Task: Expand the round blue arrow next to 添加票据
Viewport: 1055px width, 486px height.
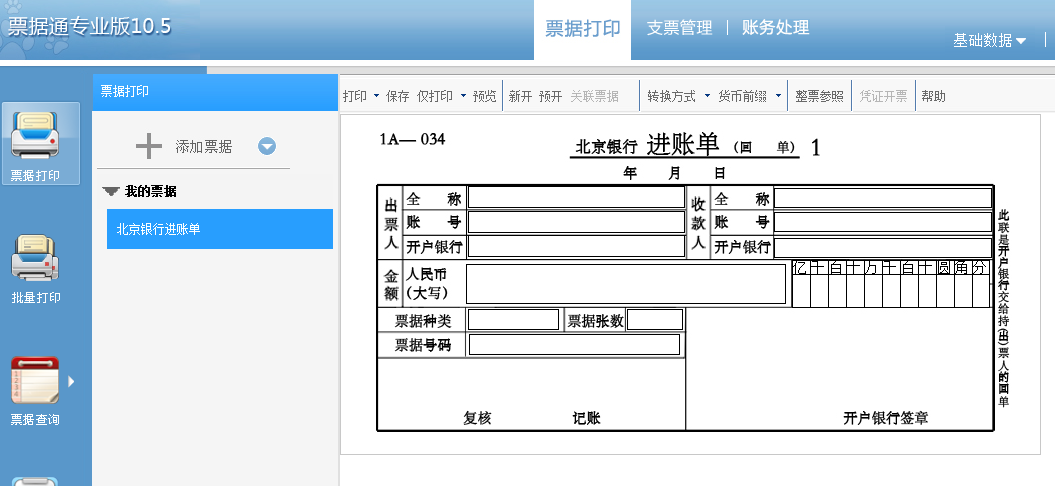Action: [267, 146]
